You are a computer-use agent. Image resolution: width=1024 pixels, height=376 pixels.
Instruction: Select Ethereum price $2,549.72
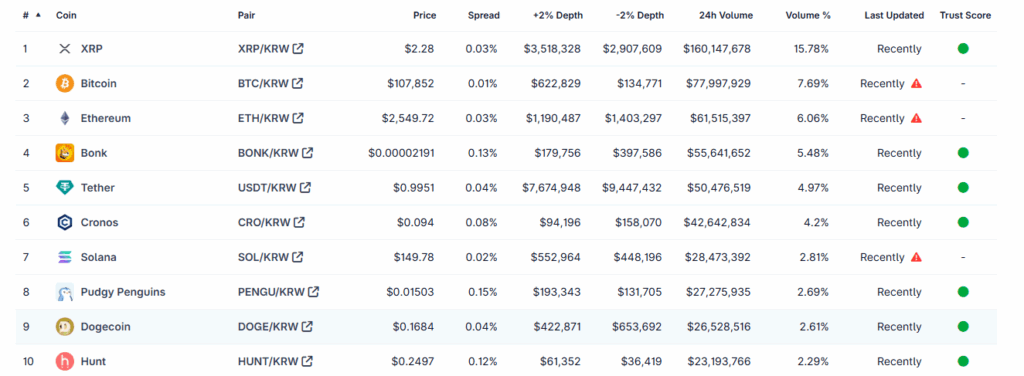409,118
